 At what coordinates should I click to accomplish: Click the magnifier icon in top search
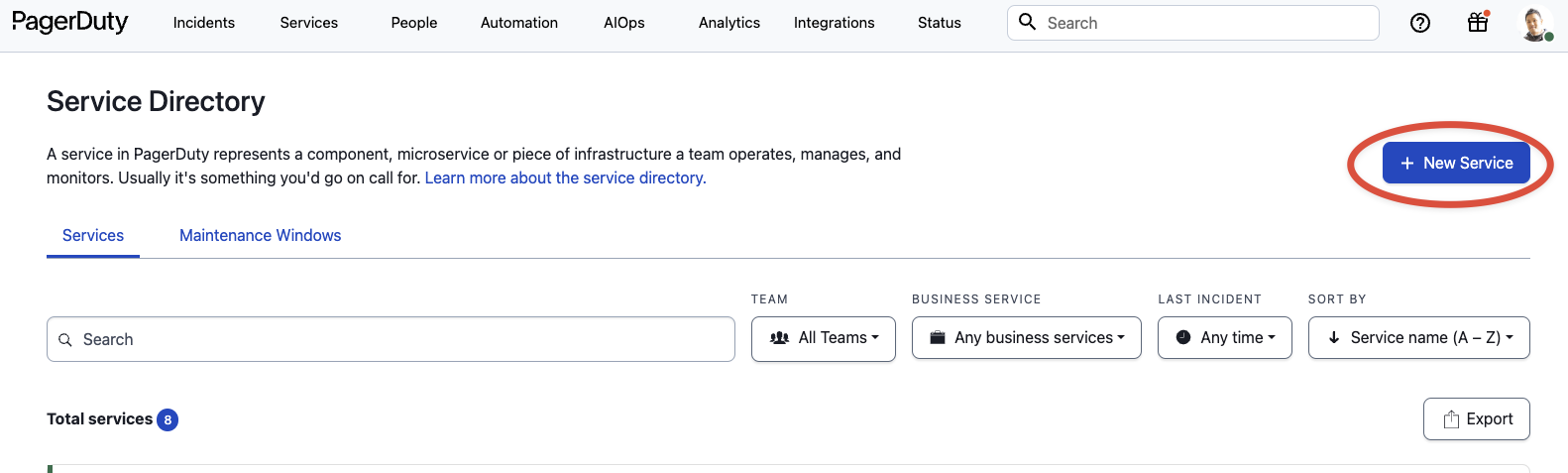pos(1028,22)
